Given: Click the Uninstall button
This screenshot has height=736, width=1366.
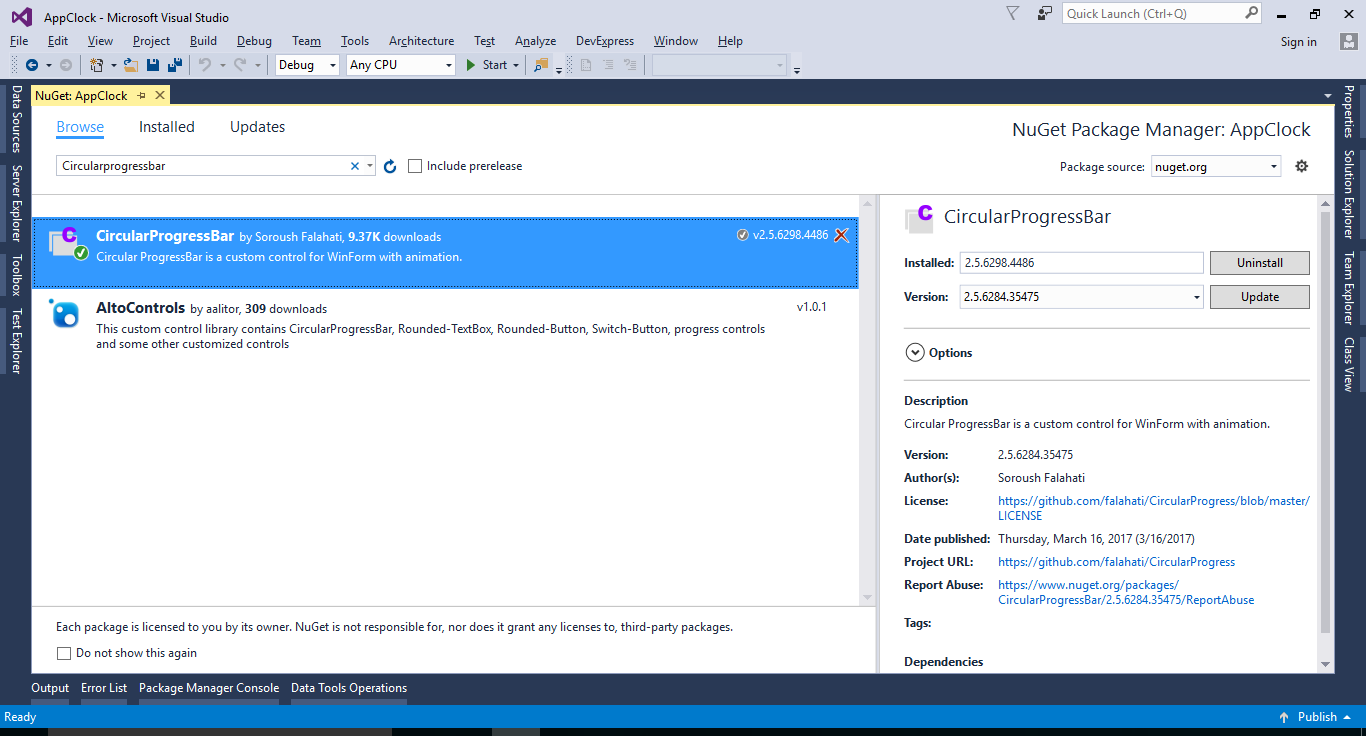Looking at the screenshot, I should click(x=1260, y=263).
